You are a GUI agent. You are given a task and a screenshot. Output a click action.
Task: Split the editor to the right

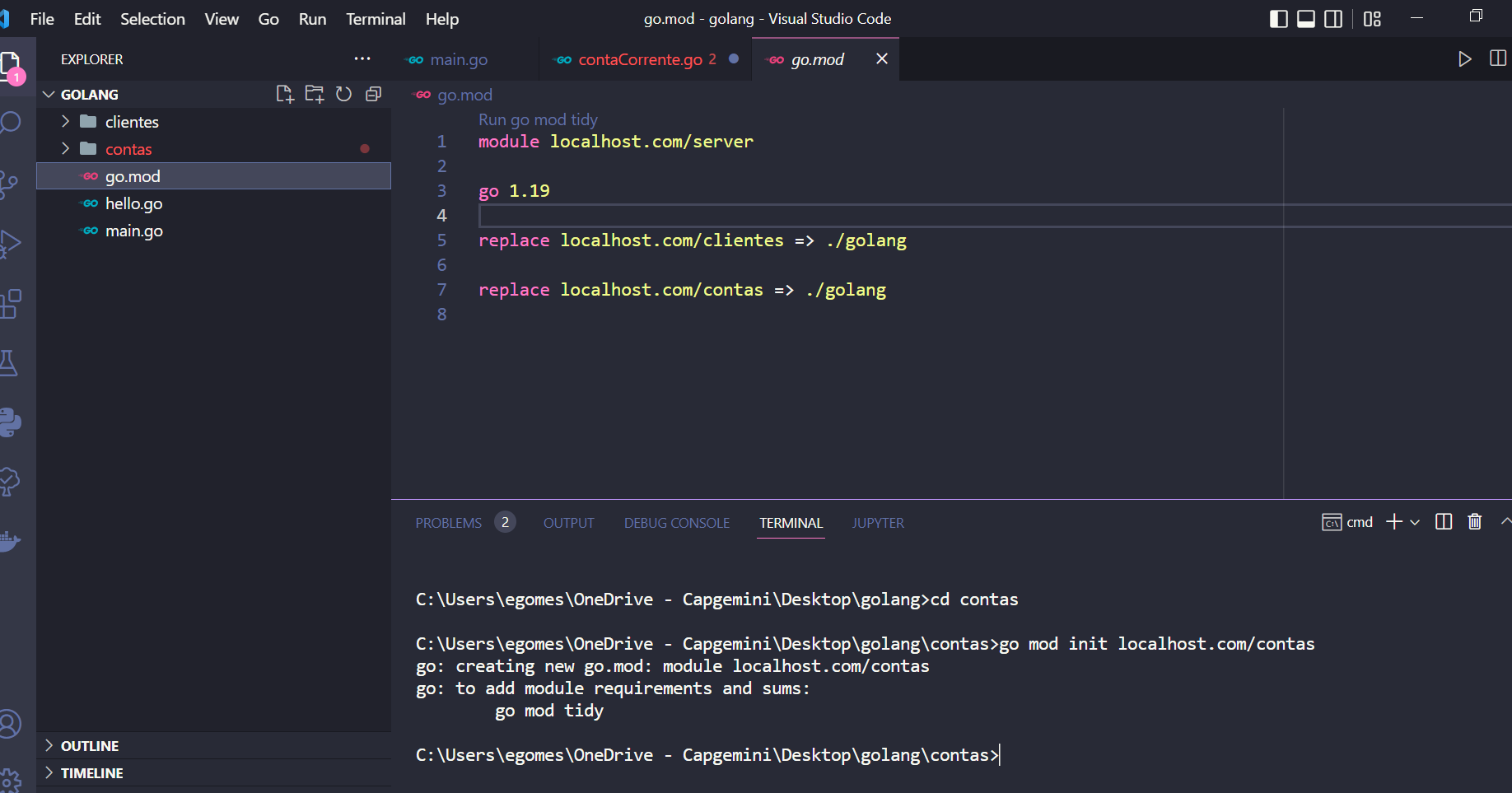(1498, 59)
